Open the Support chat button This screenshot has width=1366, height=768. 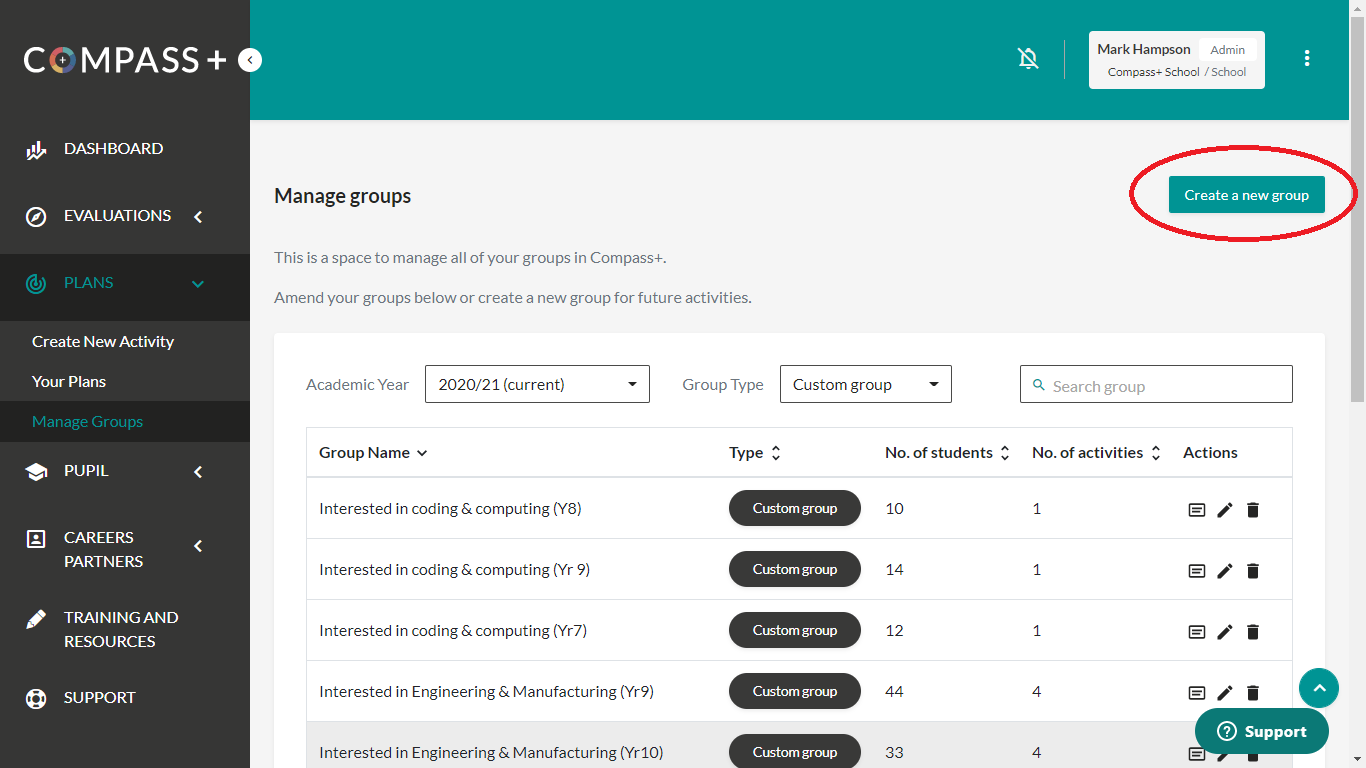[1261, 731]
